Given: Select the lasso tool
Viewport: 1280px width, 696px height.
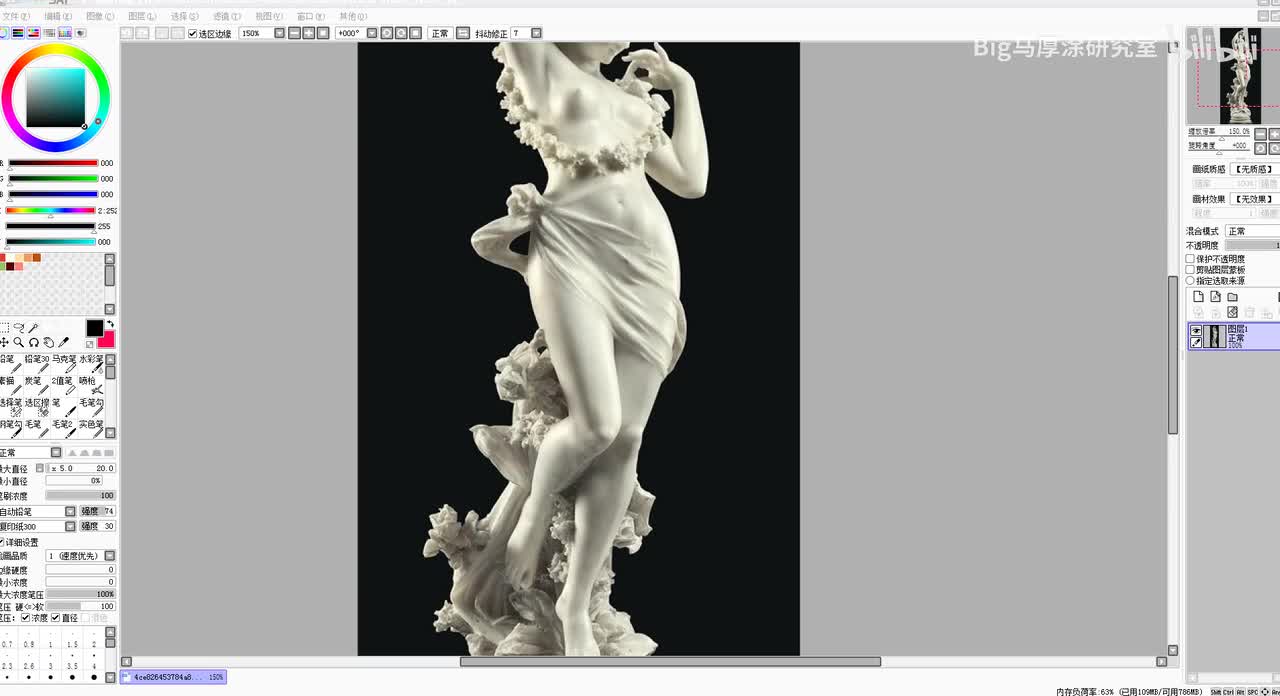Looking at the screenshot, I should [x=18, y=327].
